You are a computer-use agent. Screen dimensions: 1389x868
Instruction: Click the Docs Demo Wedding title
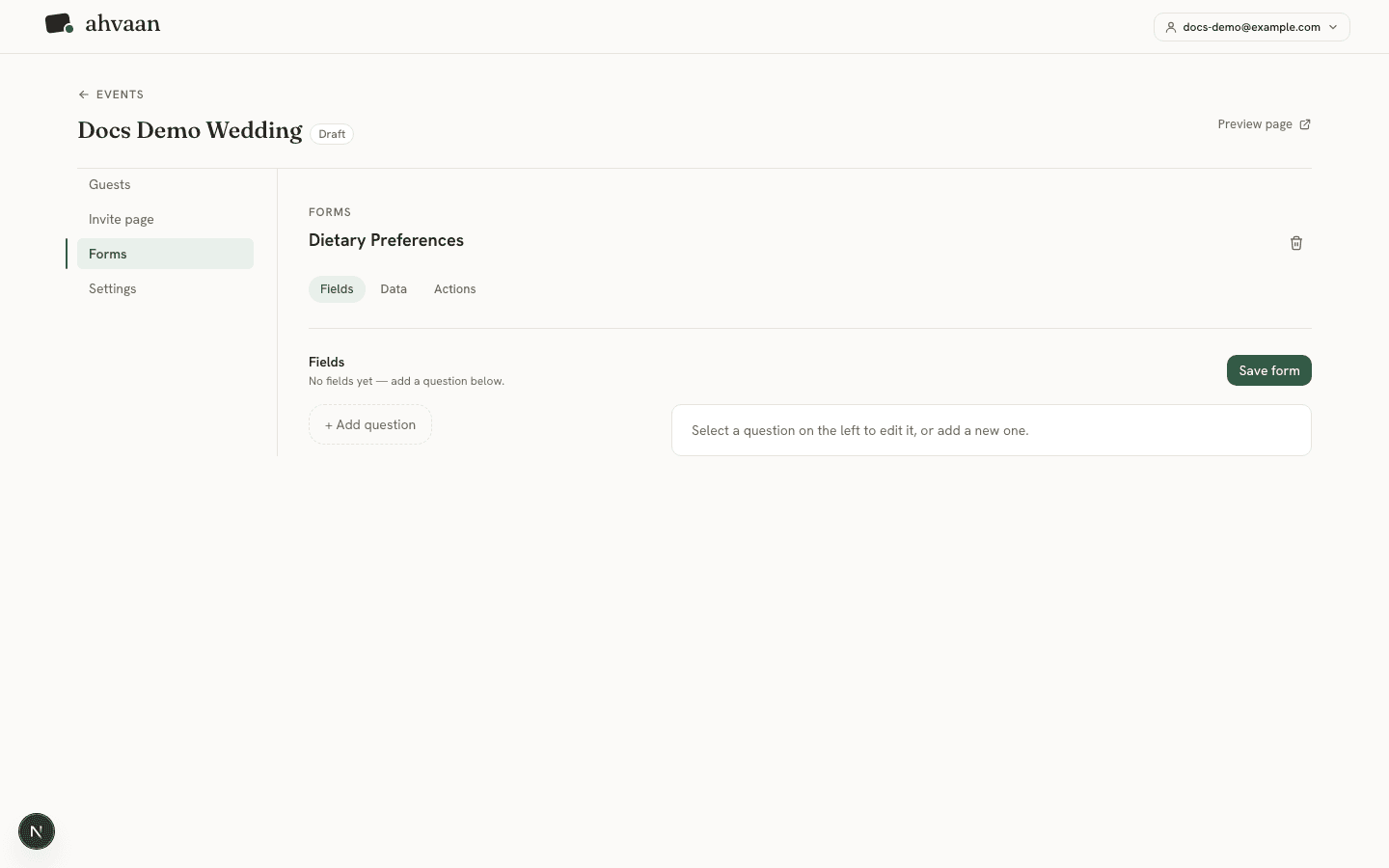point(190,130)
